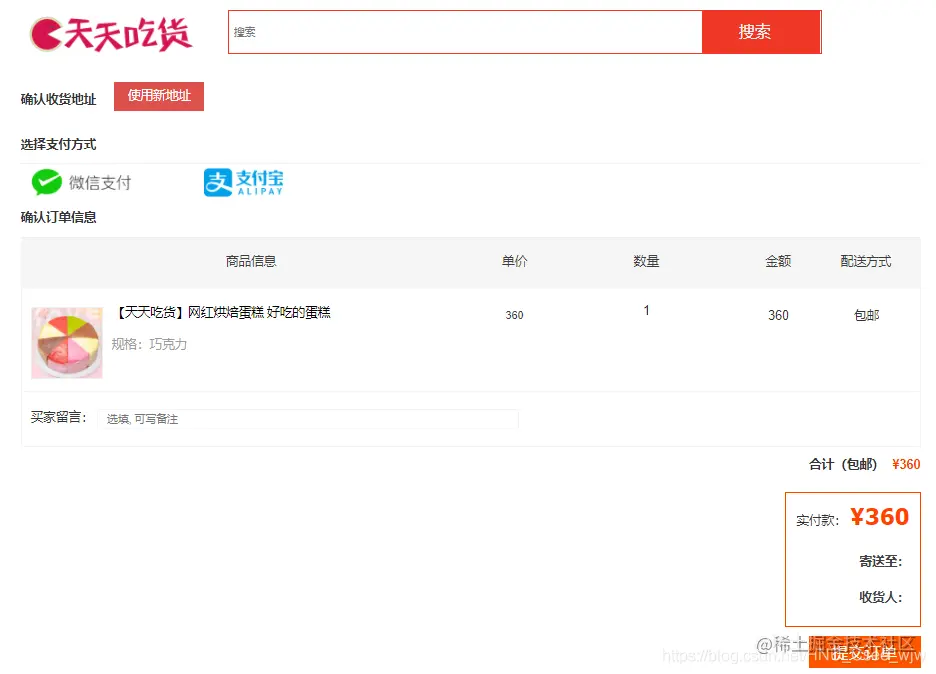The image size is (936, 674).
Task: Click the 天天吃货 site logo
Action: tap(111, 33)
